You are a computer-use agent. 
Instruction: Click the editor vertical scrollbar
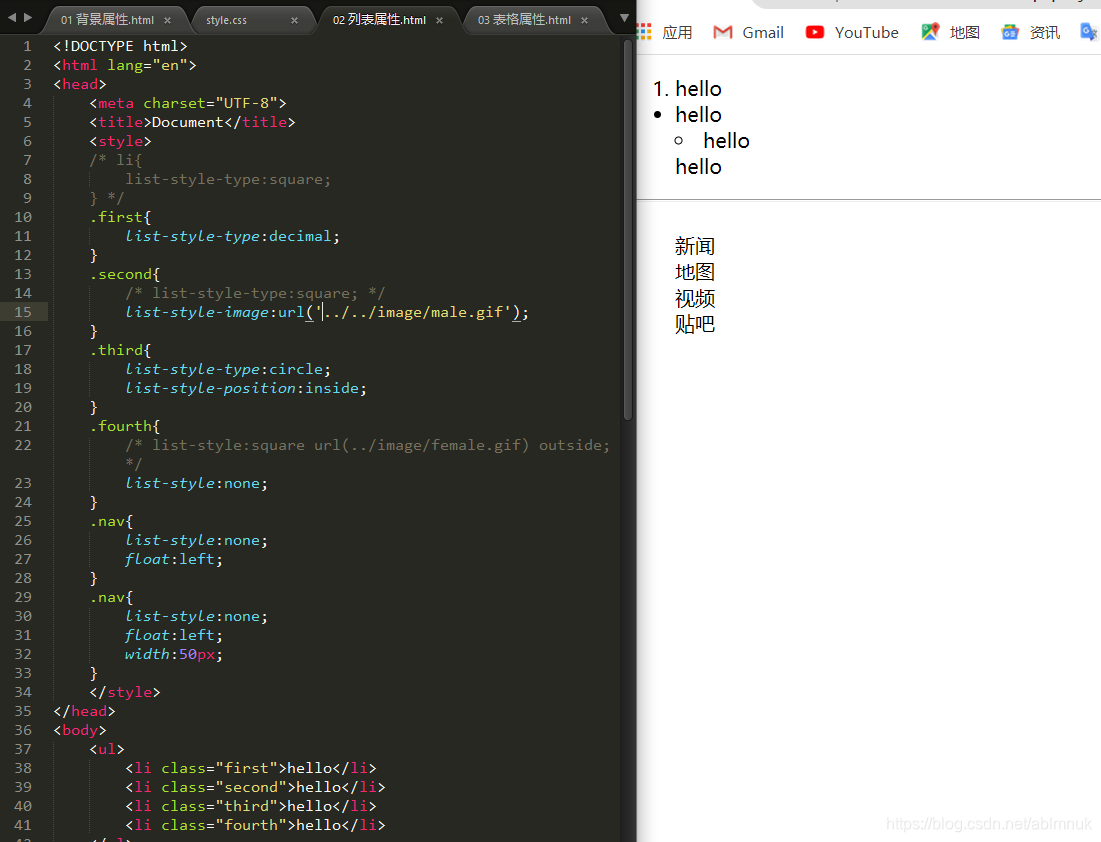628,230
